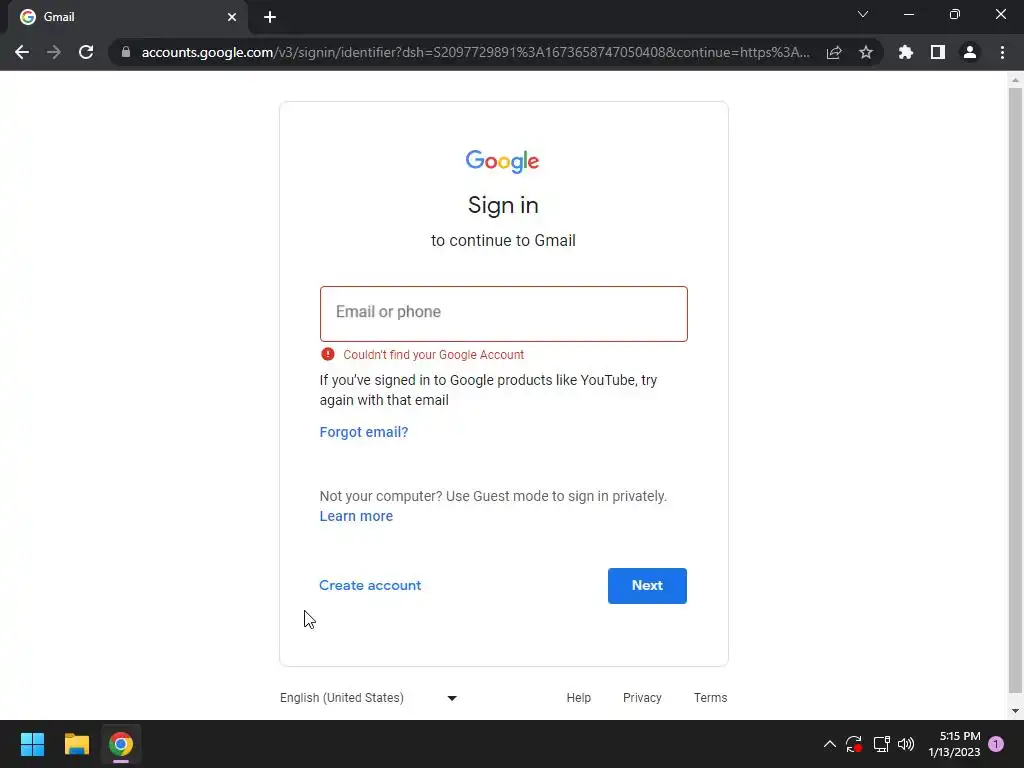Image resolution: width=1024 pixels, height=768 pixels.
Task: Click Create account
Action: tap(370, 585)
